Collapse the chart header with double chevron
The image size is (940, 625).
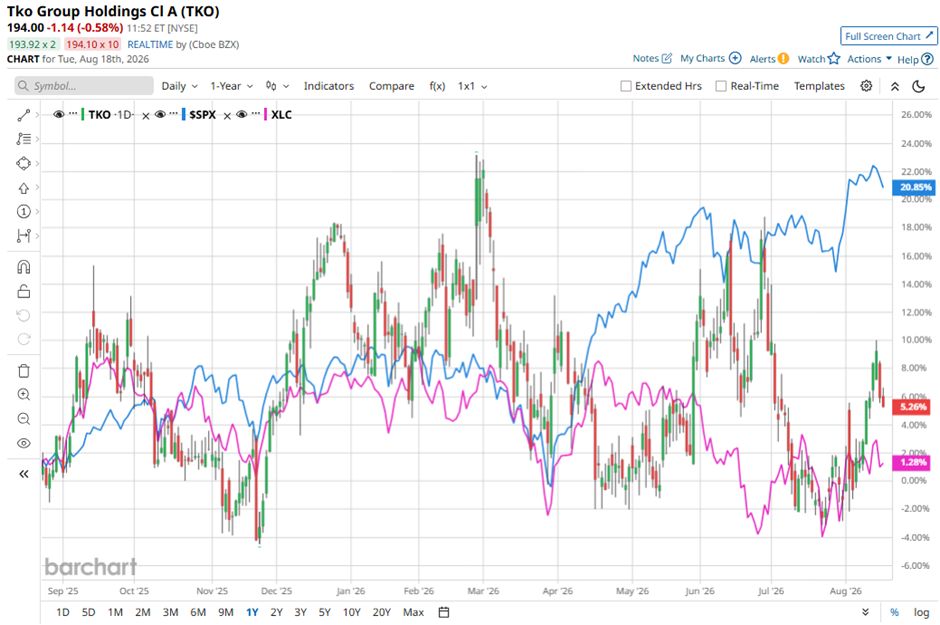point(894,86)
